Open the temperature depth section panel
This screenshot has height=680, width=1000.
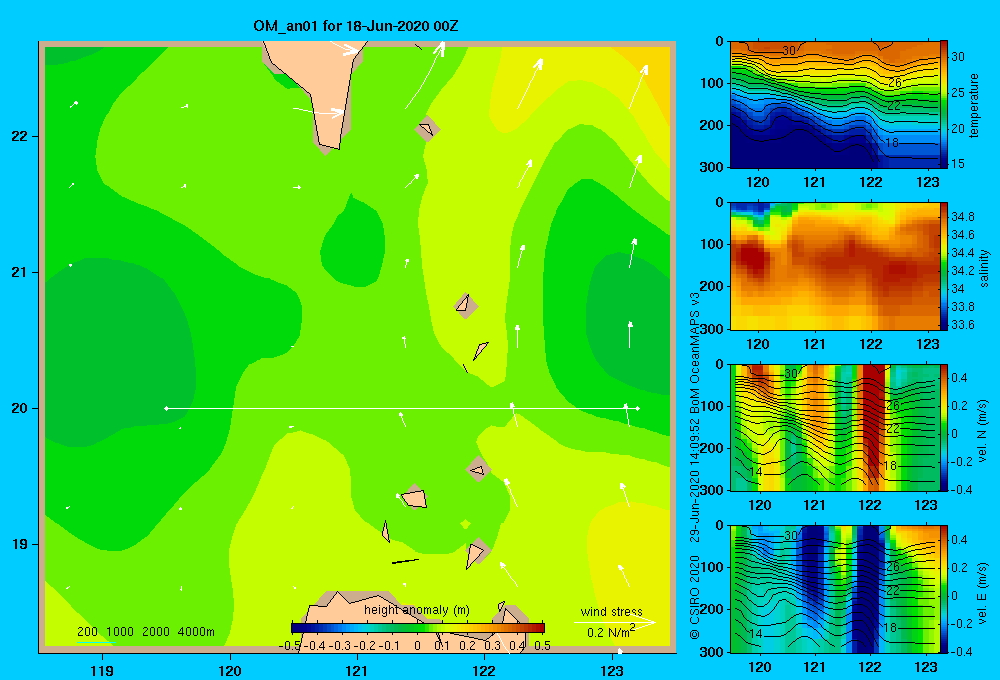coord(835,105)
